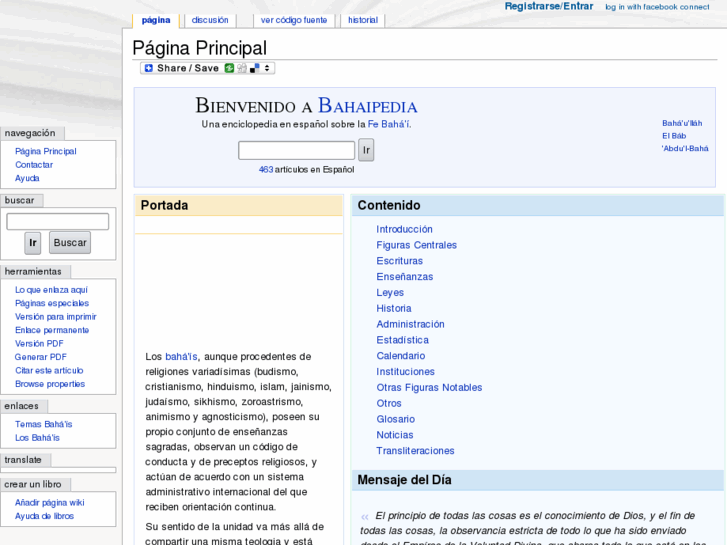Open Temas Bahá'ís link

[x=44, y=424]
